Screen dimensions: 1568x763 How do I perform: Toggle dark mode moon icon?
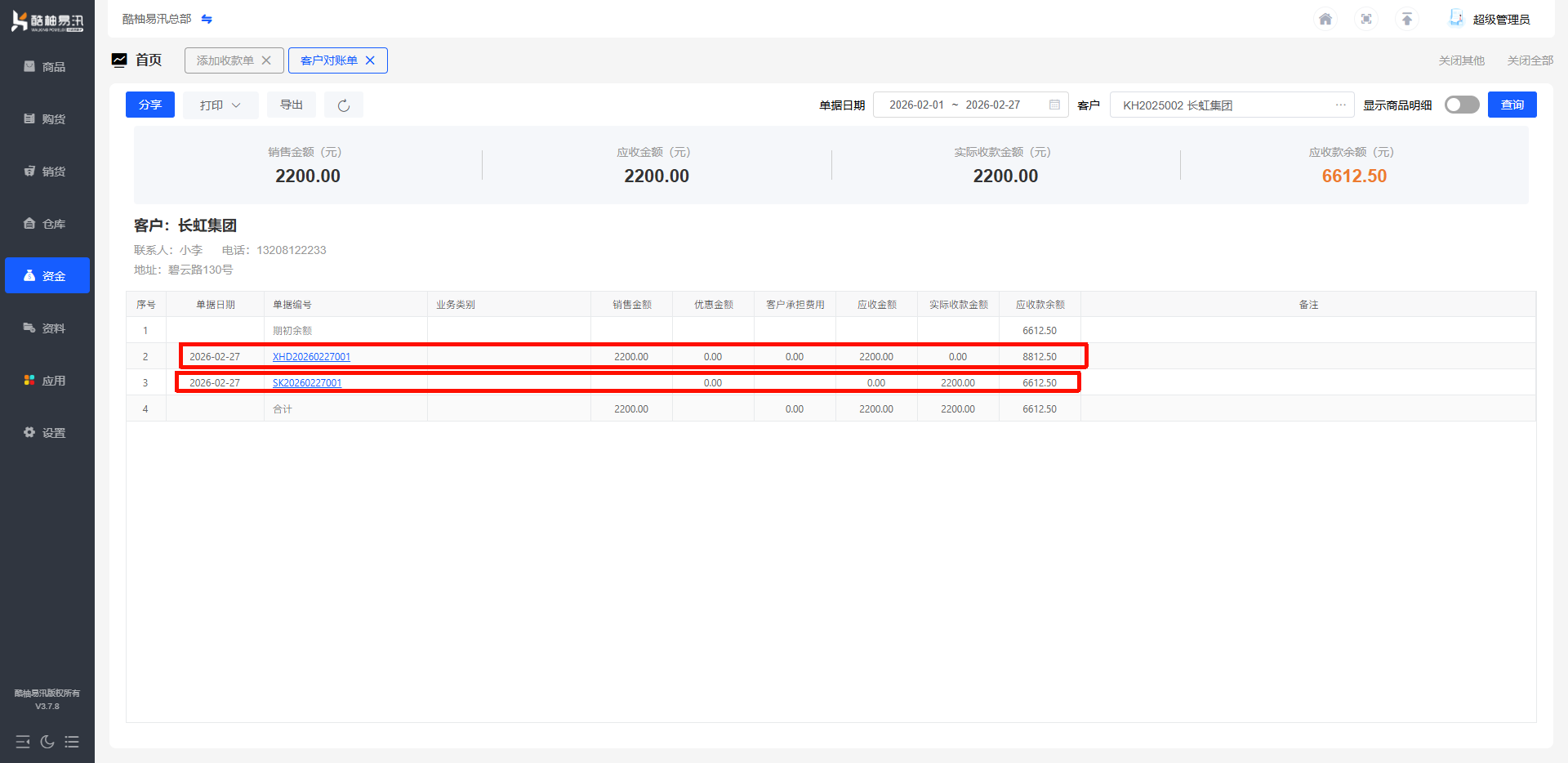[47, 742]
